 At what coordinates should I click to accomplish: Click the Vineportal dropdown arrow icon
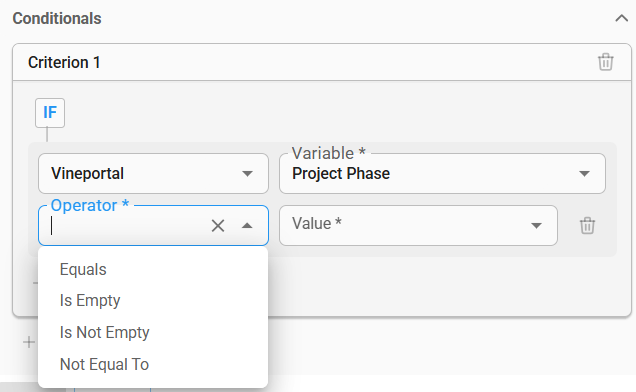coord(247,174)
